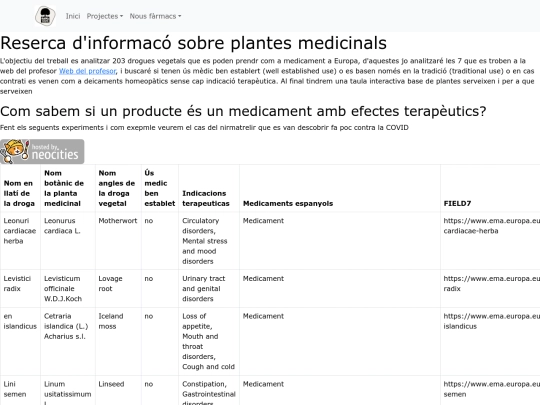Screen dimensions: 540x405
Task: Expand the Nous fàrmacs dropdown menu
Action: (155, 16)
